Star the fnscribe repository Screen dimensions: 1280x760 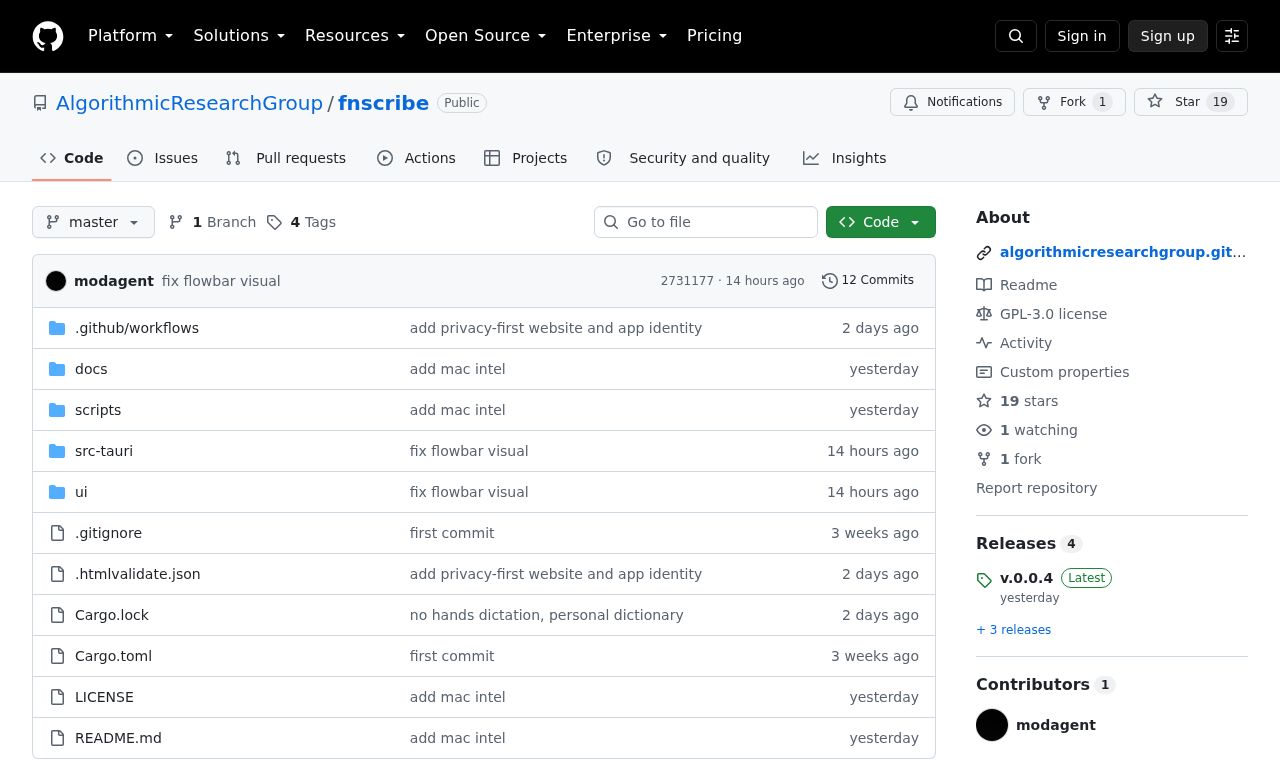[x=1191, y=102]
